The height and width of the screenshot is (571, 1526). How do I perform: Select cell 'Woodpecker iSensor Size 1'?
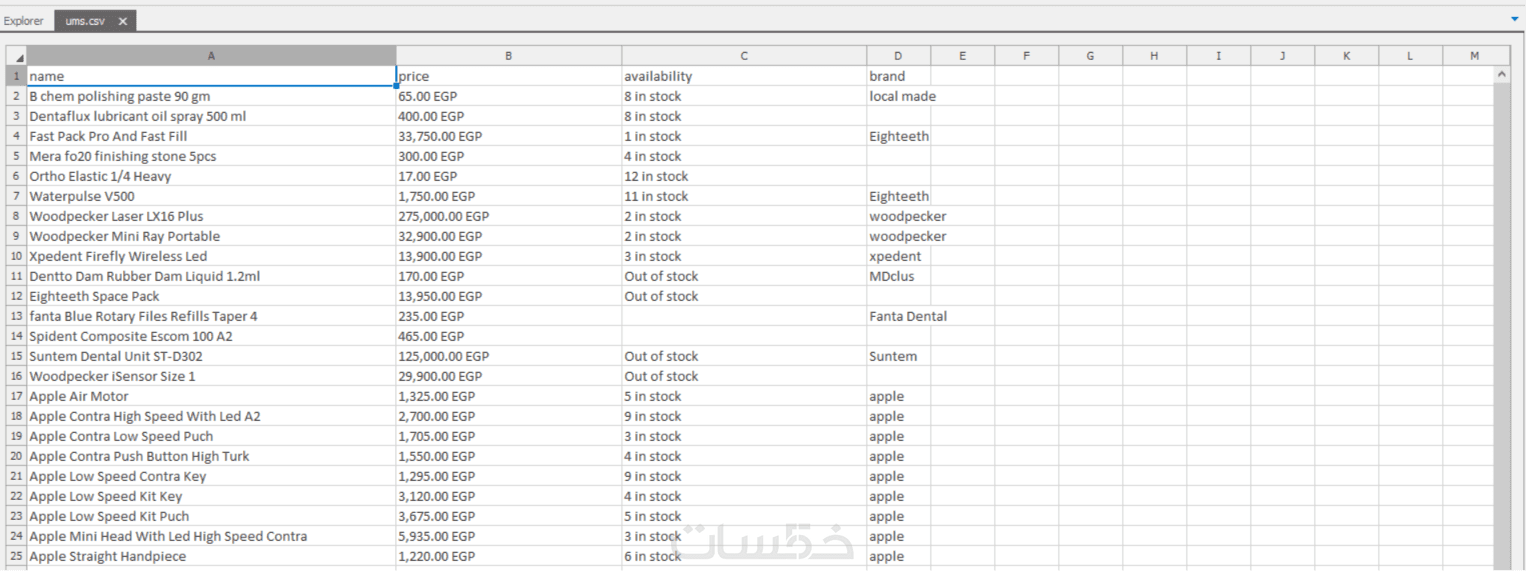(x=211, y=376)
